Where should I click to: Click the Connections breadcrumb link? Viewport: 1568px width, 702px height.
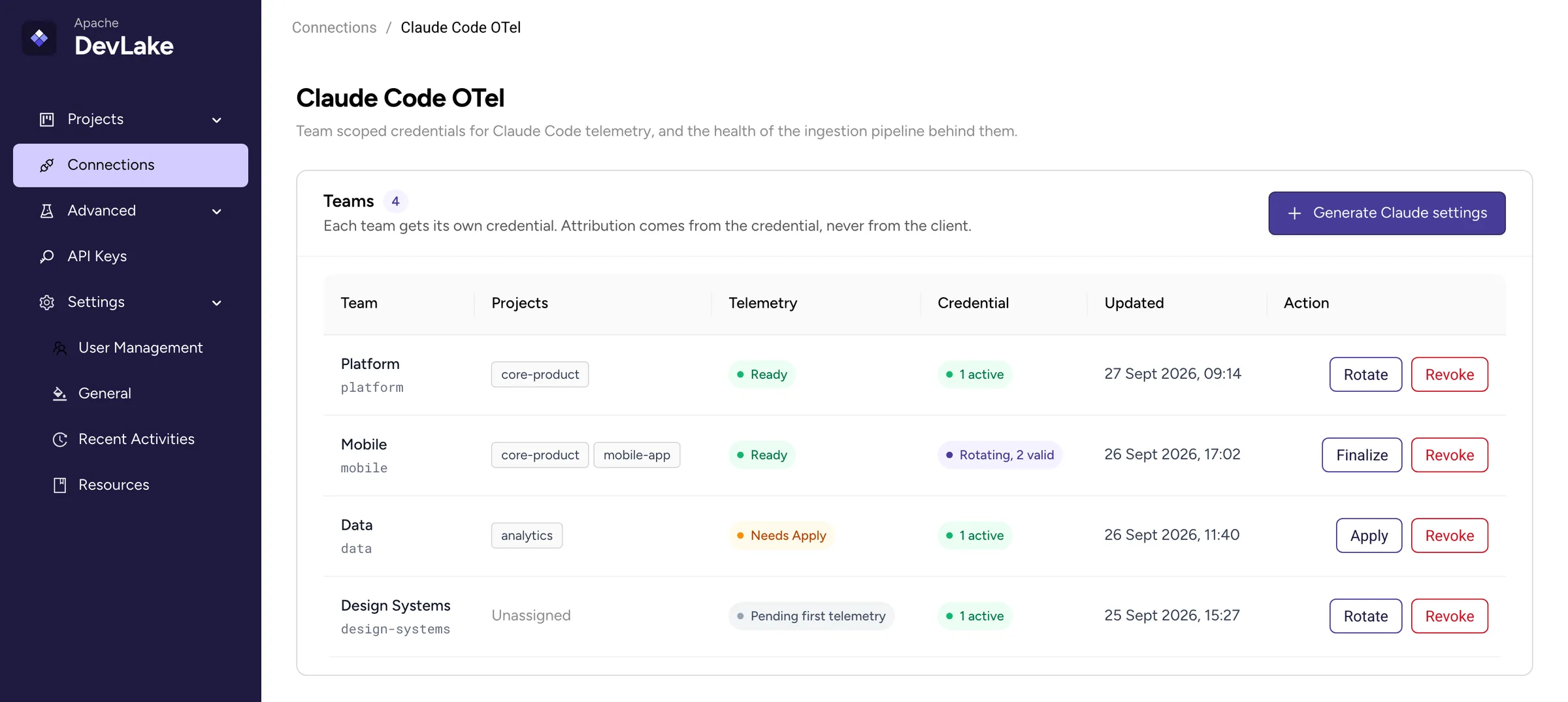pyautogui.click(x=334, y=27)
